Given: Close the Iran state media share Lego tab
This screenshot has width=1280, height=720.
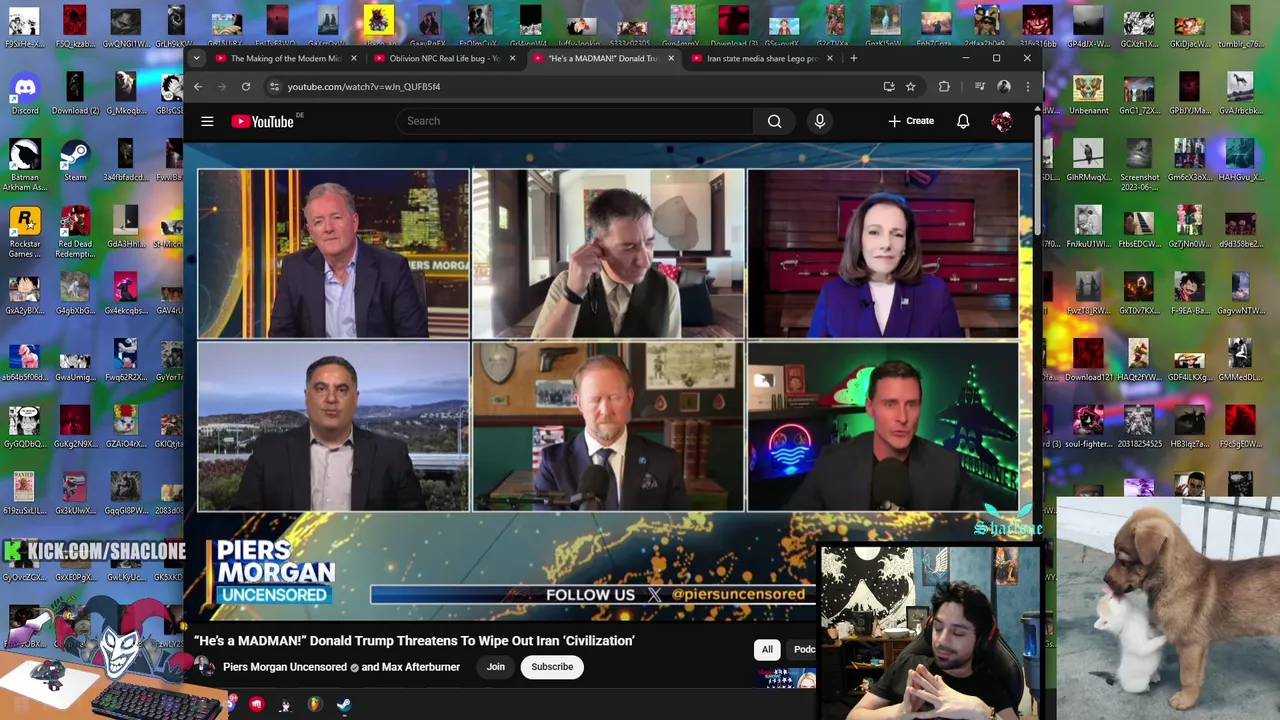Looking at the screenshot, I should coord(829,58).
